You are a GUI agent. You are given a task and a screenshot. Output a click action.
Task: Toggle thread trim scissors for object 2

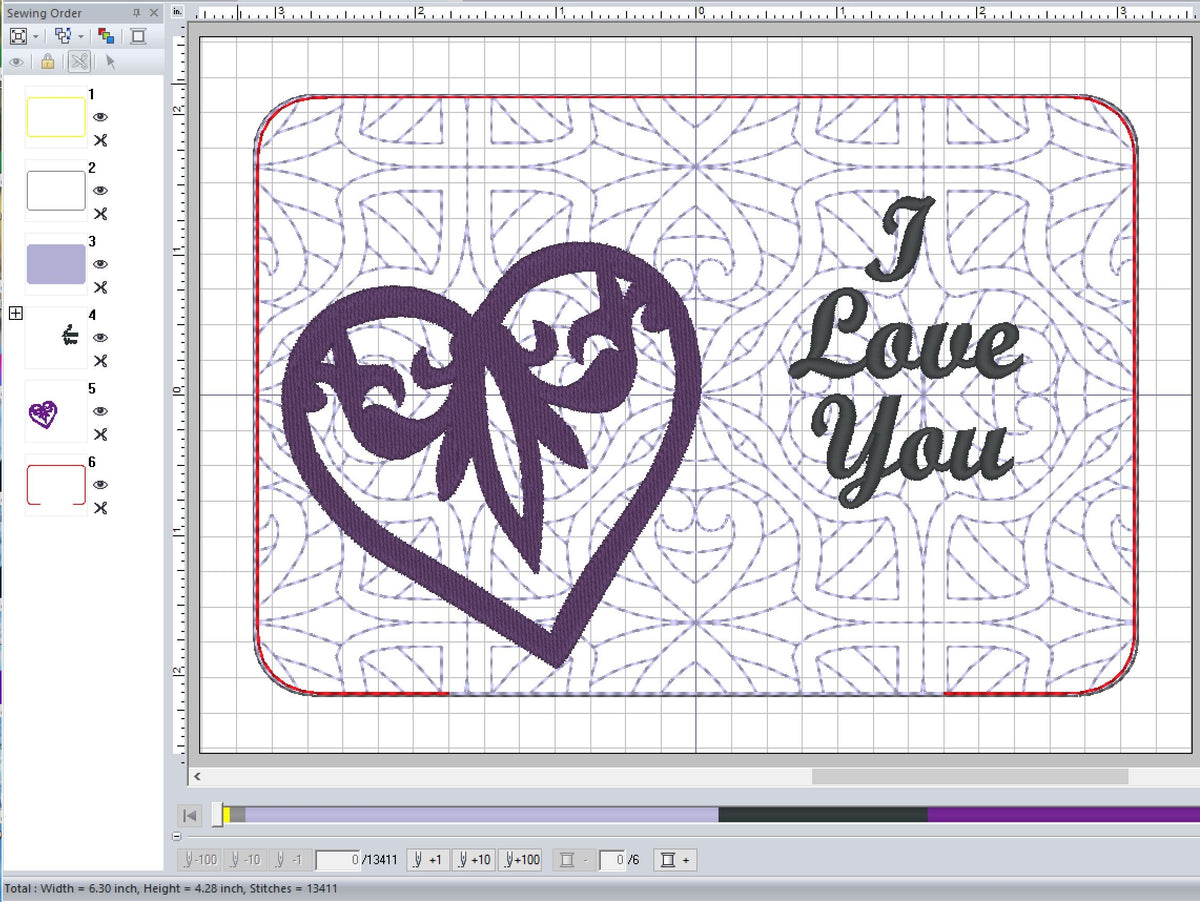tap(100, 214)
